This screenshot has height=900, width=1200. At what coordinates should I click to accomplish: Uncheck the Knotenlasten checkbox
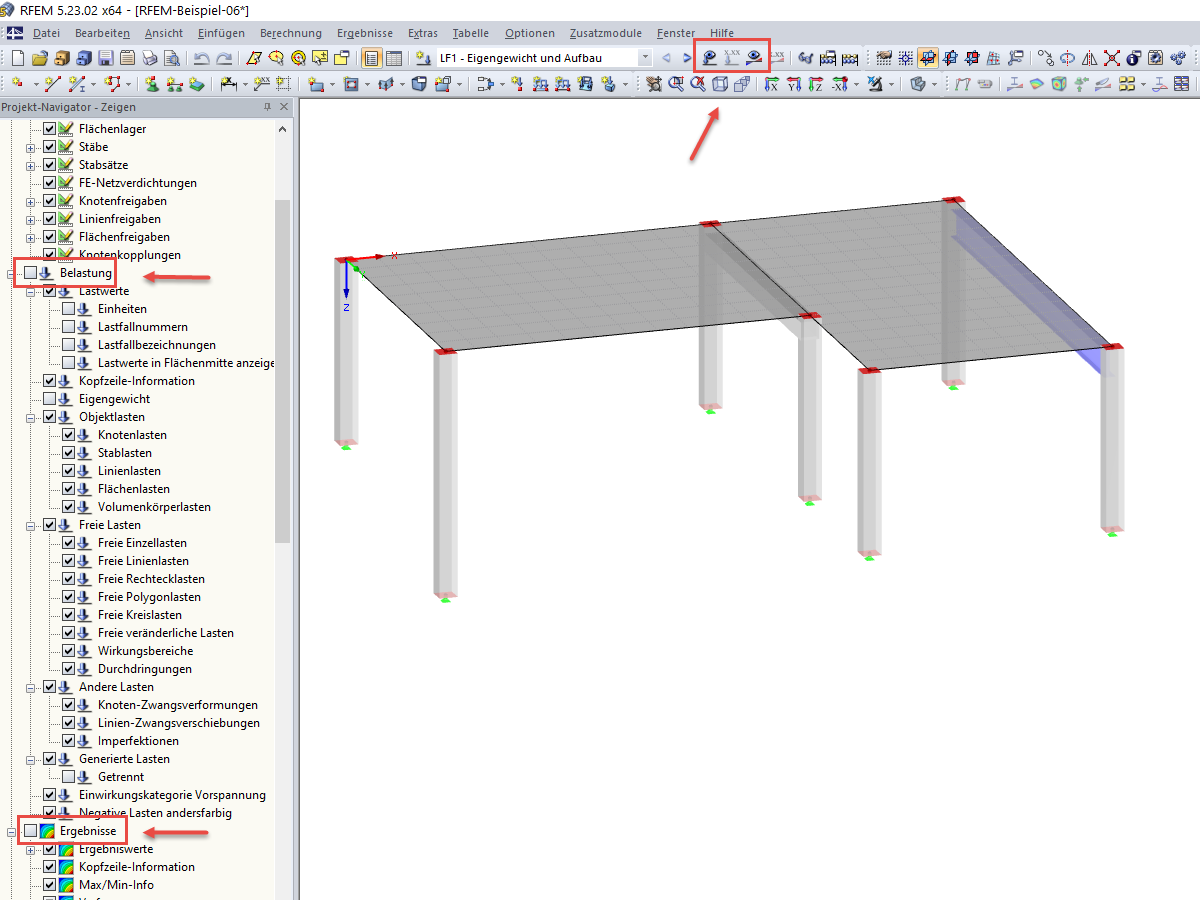68,435
